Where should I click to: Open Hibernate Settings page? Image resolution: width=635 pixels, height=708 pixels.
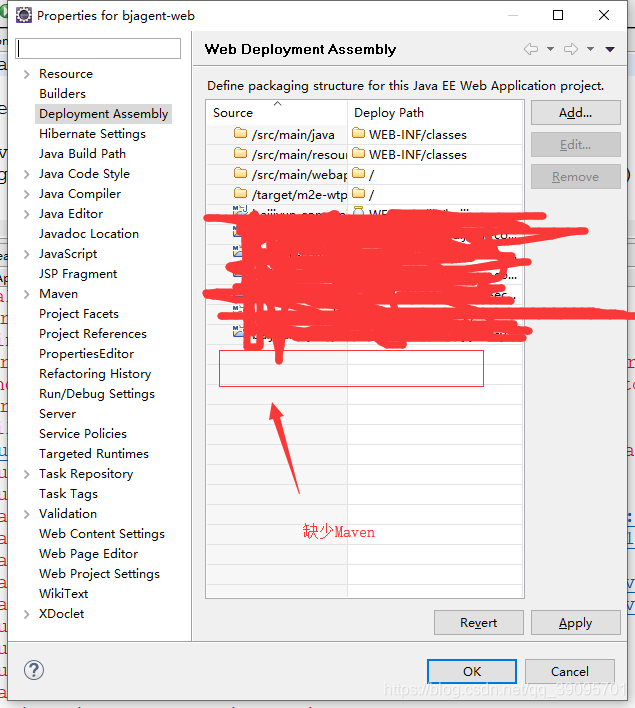(92, 134)
